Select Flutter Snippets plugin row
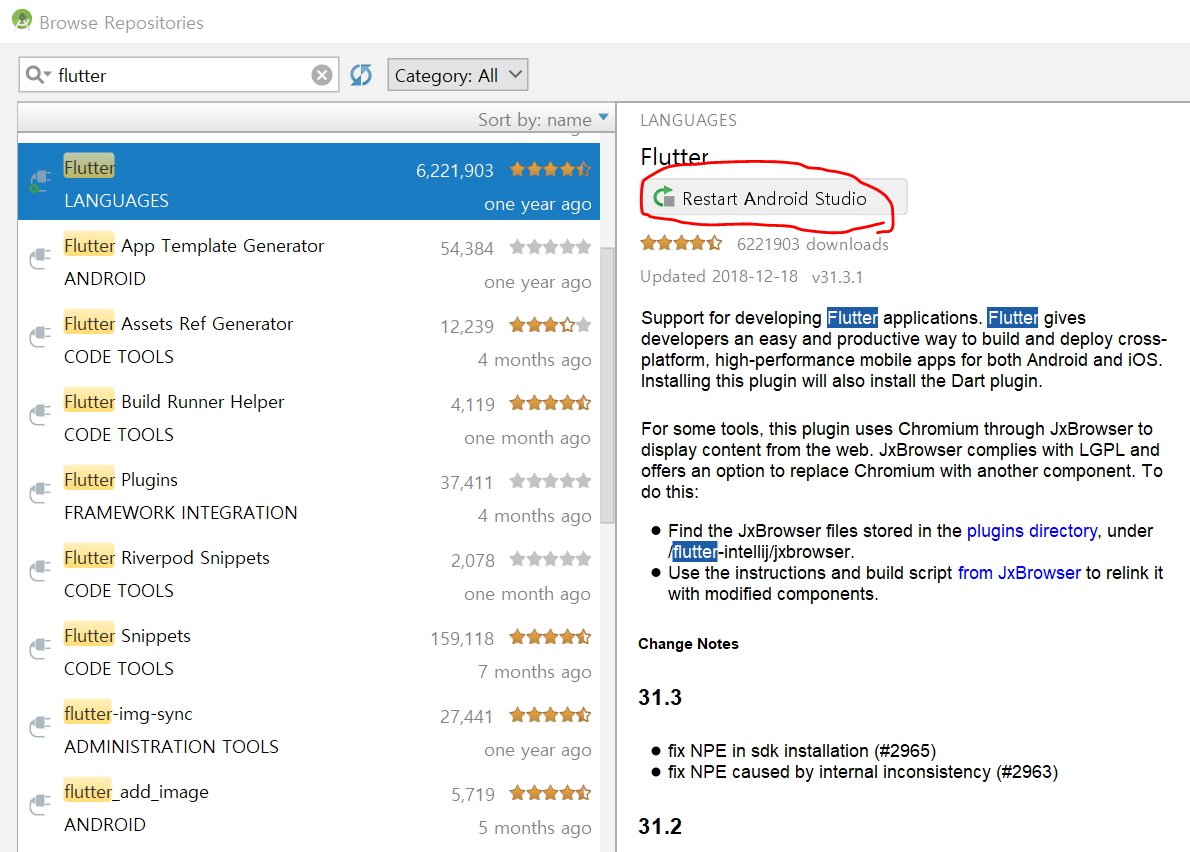This screenshot has height=852, width=1190. tap(309, 652)
